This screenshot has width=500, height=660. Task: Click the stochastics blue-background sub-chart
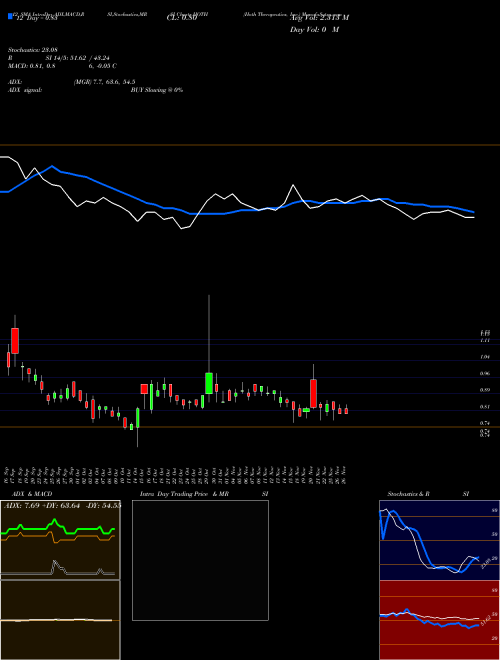(x=439, y=540)
